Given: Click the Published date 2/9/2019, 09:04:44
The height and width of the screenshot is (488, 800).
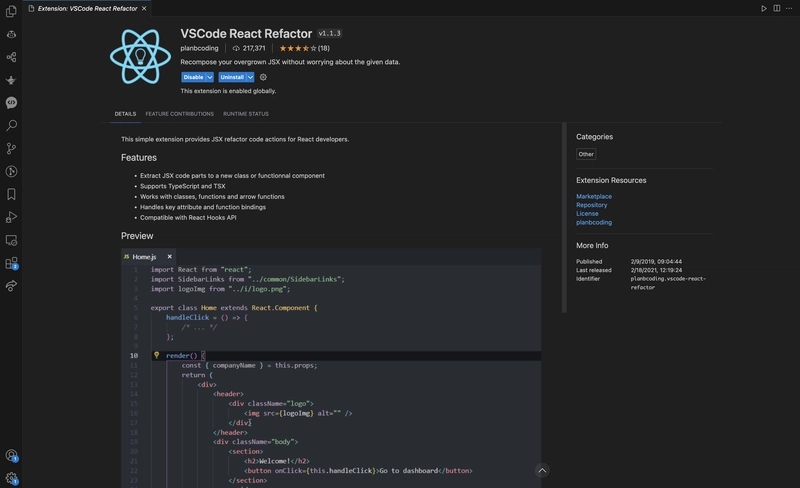Looking at the screenshot, I should coord(656,261).
